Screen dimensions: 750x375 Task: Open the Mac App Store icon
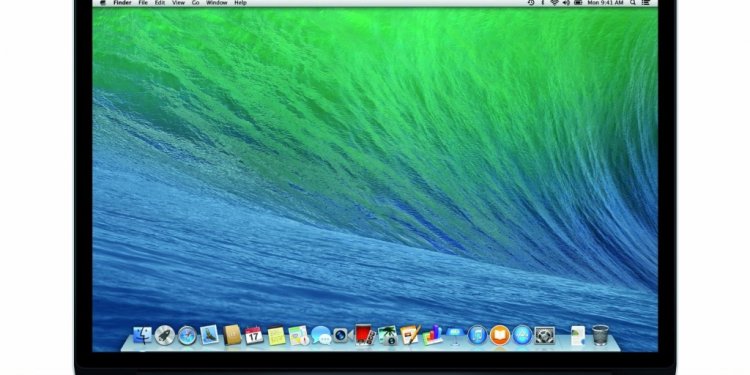point(522,335)
